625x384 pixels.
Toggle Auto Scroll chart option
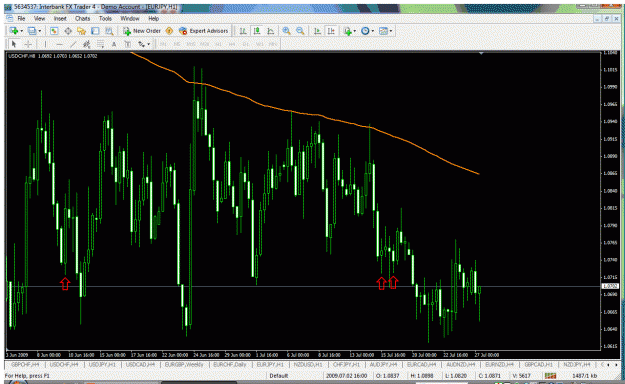317,31
